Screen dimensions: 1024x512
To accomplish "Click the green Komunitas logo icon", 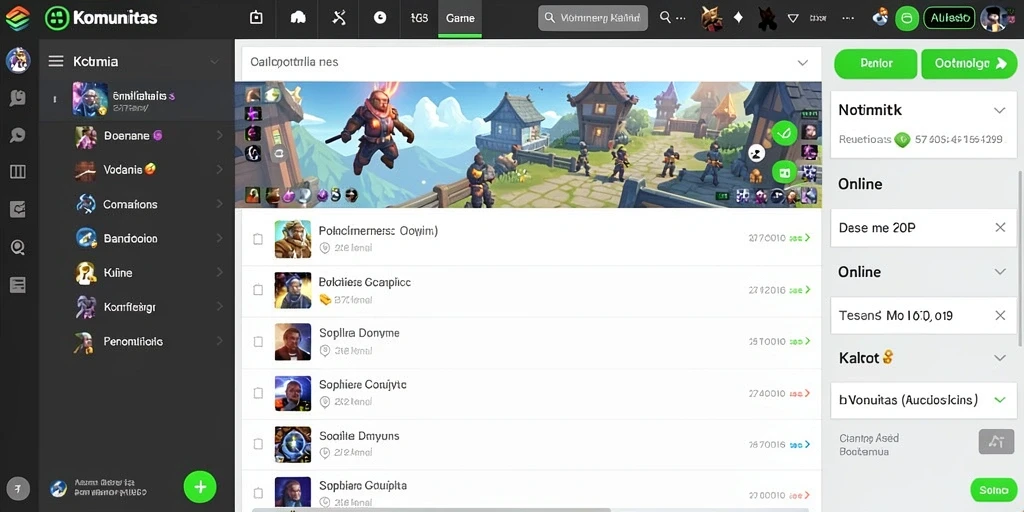I will (x=57, y=18).
